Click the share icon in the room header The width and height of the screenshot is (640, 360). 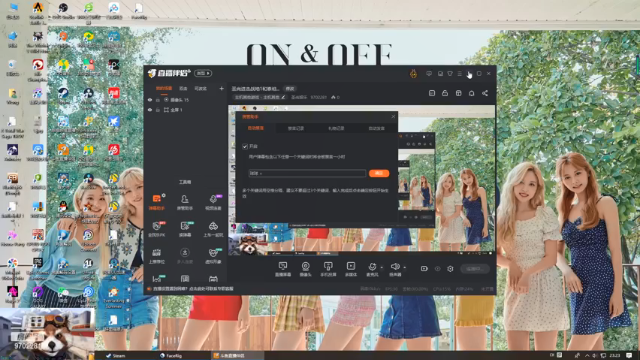[485, 93]
